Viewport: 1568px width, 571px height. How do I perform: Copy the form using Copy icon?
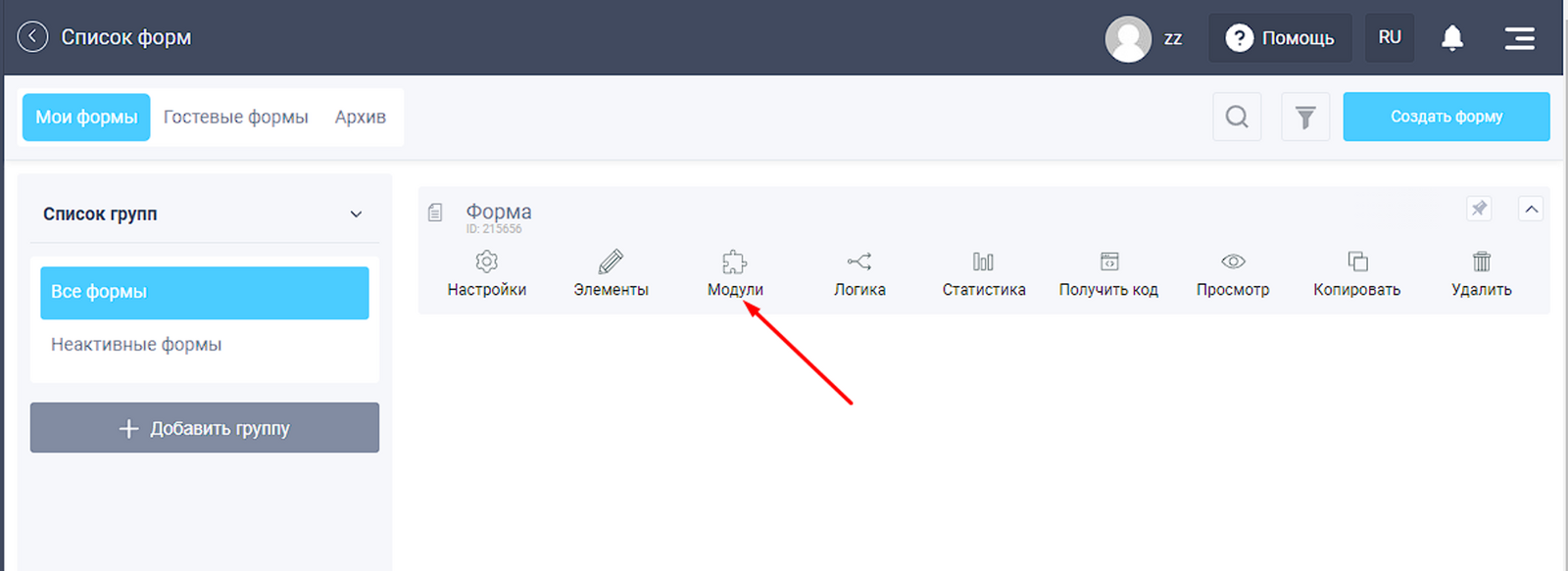(1357, 262)
